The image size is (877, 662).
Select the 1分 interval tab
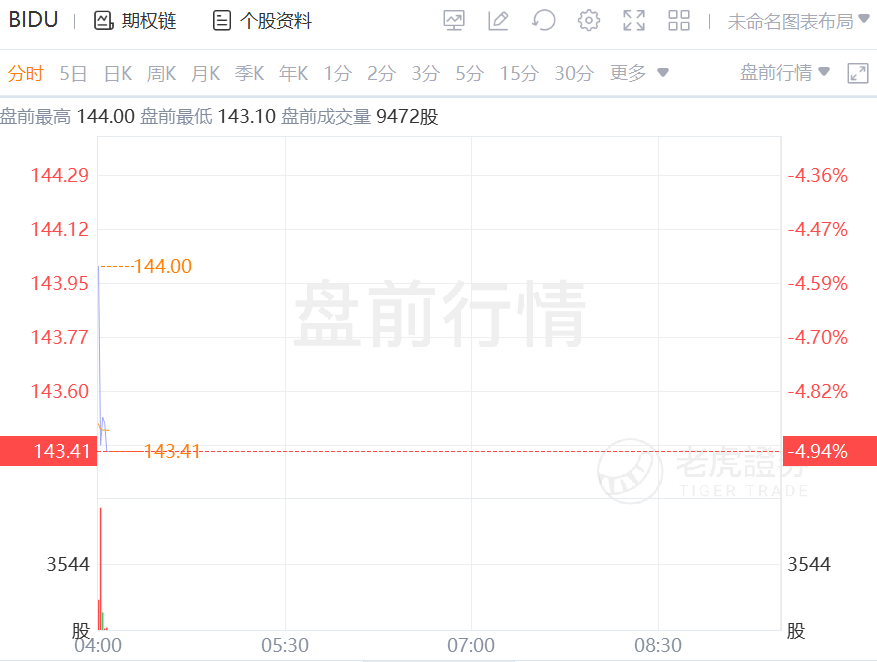click(x=338, y=73)
